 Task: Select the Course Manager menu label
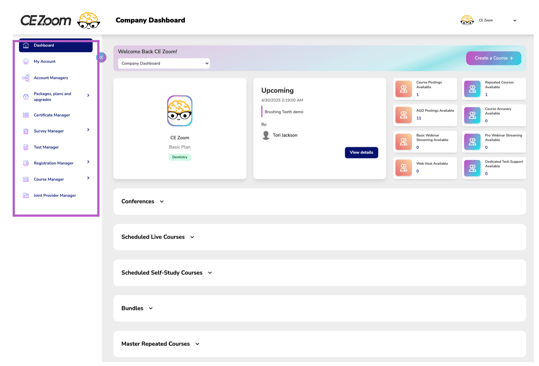pos(48,179)
